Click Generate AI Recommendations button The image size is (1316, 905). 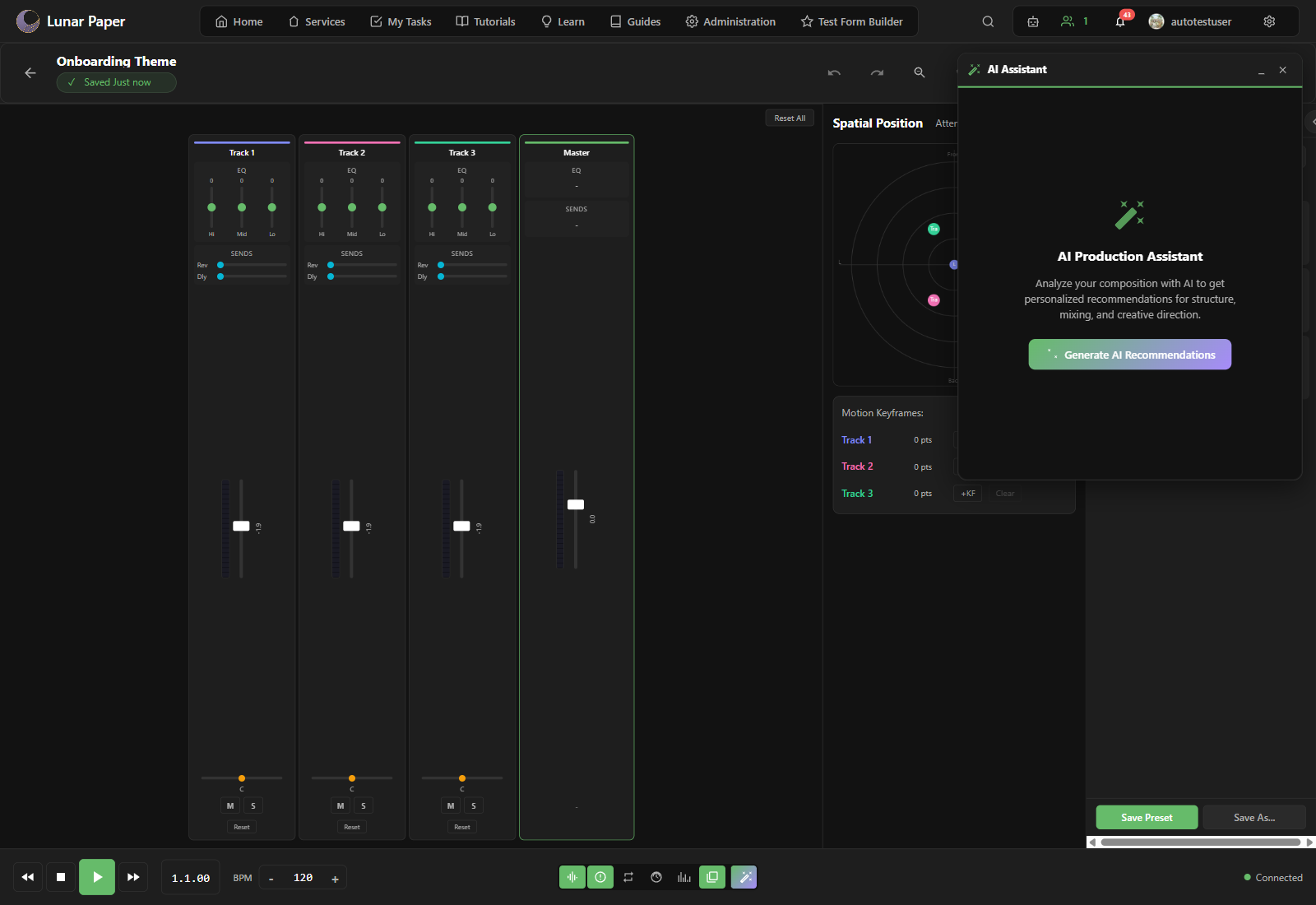[1130, 355]
